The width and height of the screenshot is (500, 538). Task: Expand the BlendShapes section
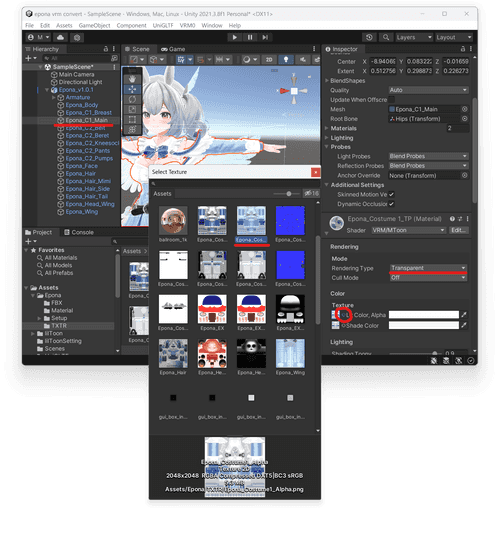(x=327, y=81)
